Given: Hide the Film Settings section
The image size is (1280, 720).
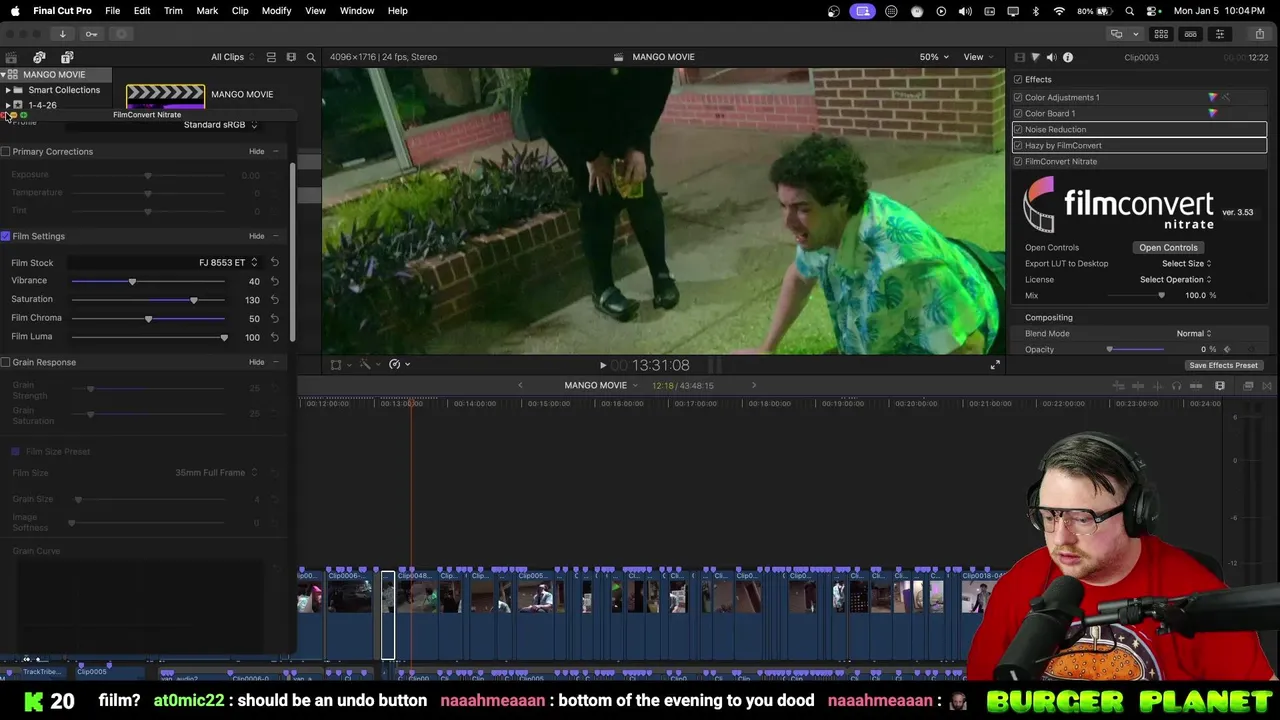Looking at the screenshot, I should click(x=257, y=236).
